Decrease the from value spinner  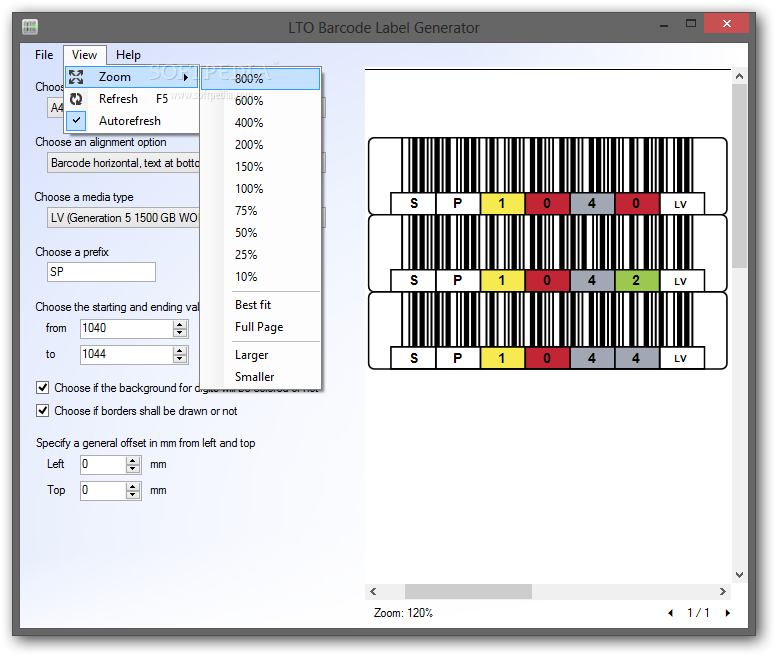tap(180, 333)
